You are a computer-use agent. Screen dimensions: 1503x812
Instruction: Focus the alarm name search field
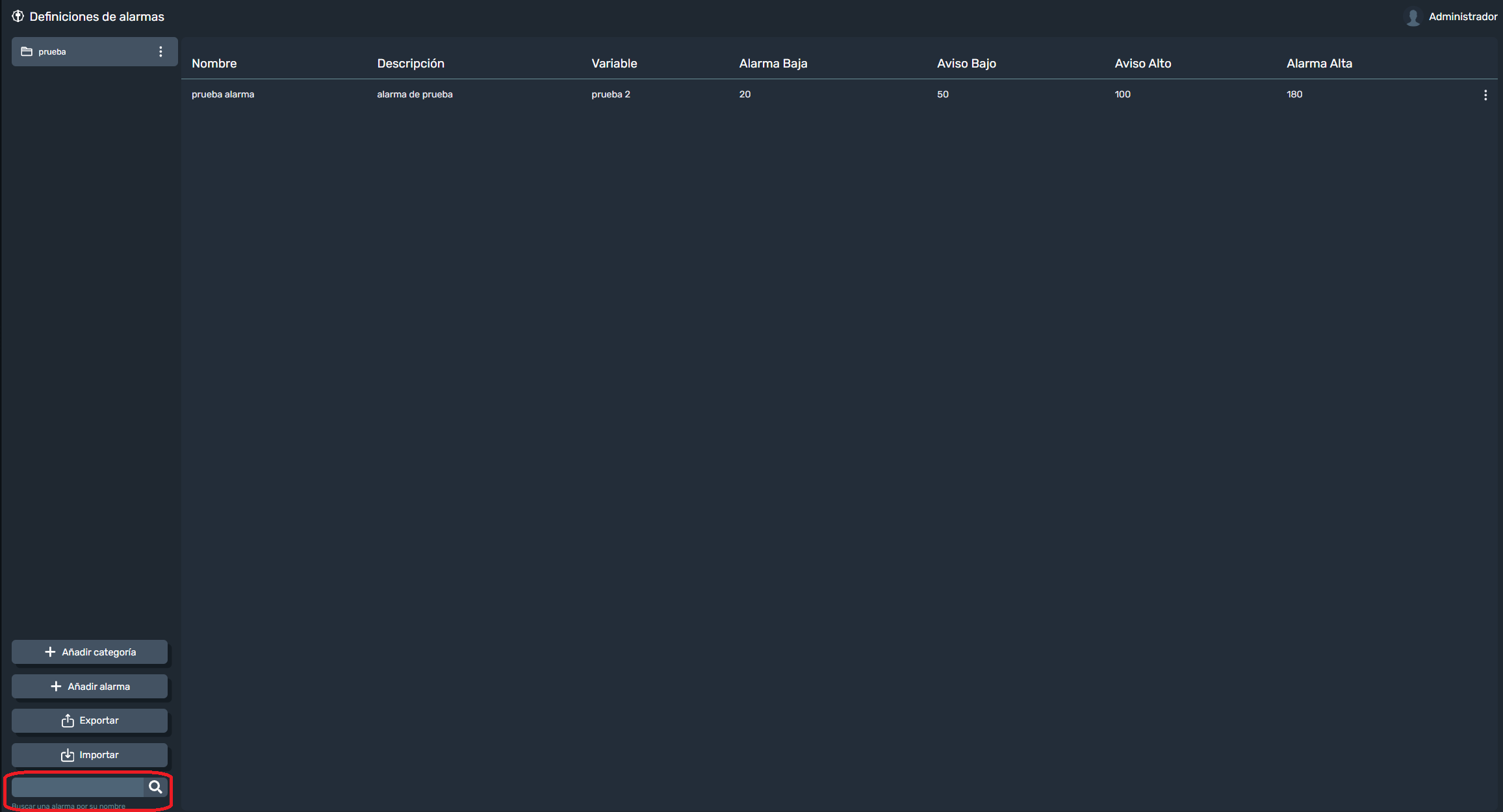(x=77, y=787)
